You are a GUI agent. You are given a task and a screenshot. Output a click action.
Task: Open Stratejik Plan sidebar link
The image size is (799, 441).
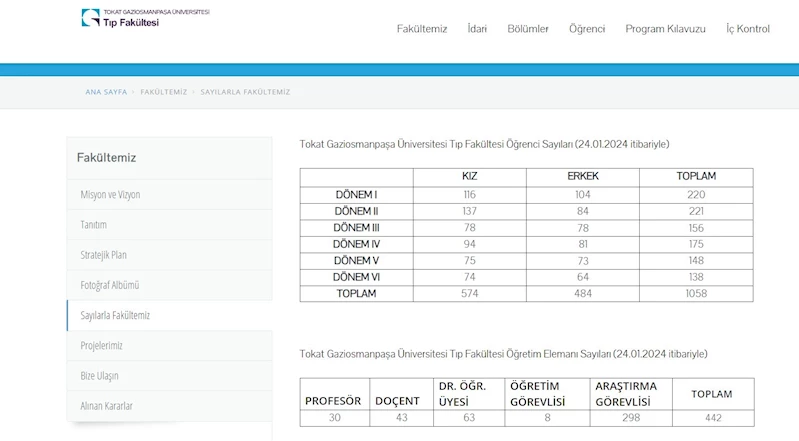103,255
